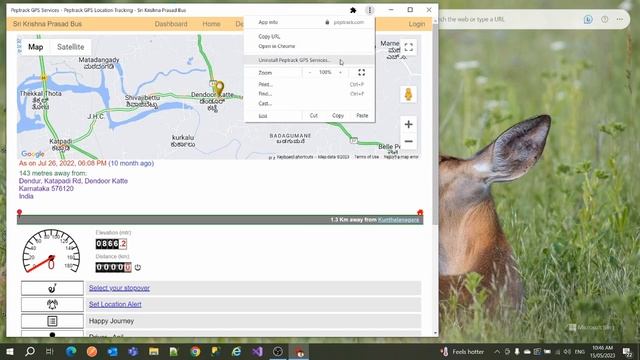Viewport: 640px width, 360px height.
Task: Show hidden tray icons chevron
Action: point(497,351)
